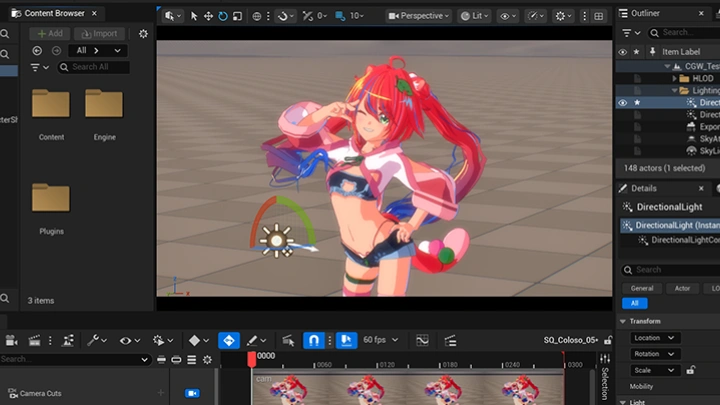Click the red playhead at frame 0000

coord(252,360)
